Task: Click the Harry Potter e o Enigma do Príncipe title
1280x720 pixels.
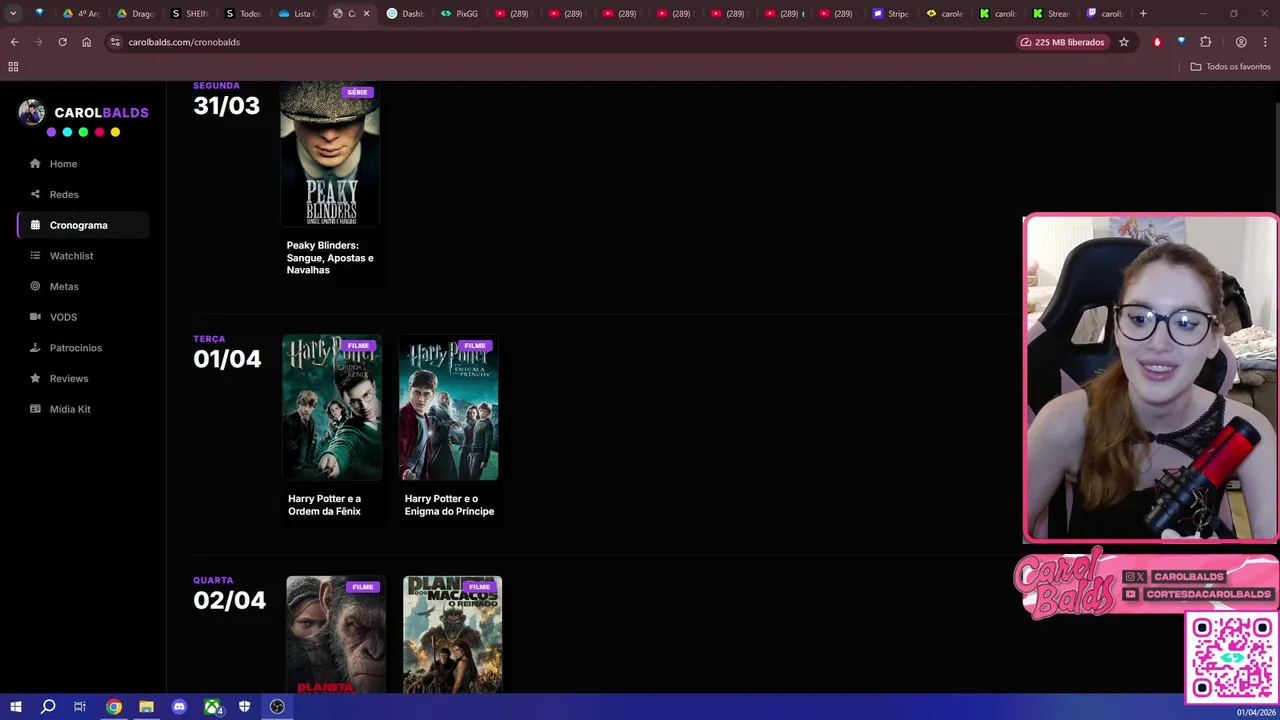Action: click(x=449, y=505)
